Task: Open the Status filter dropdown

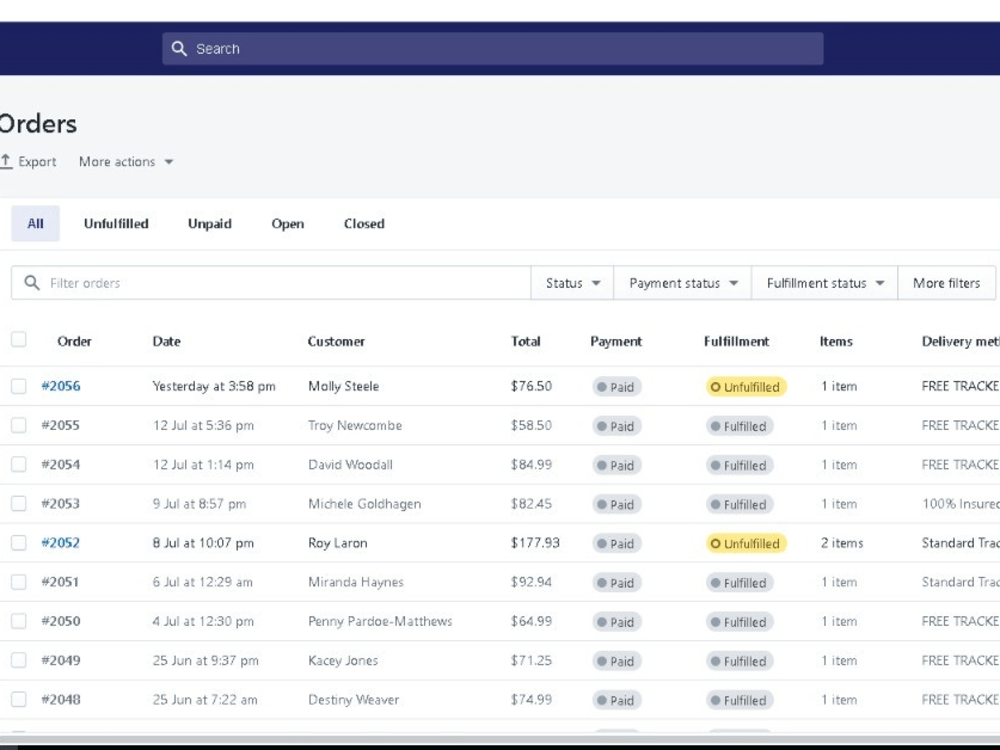Action: pyautogui.click(x=572, y=283)
